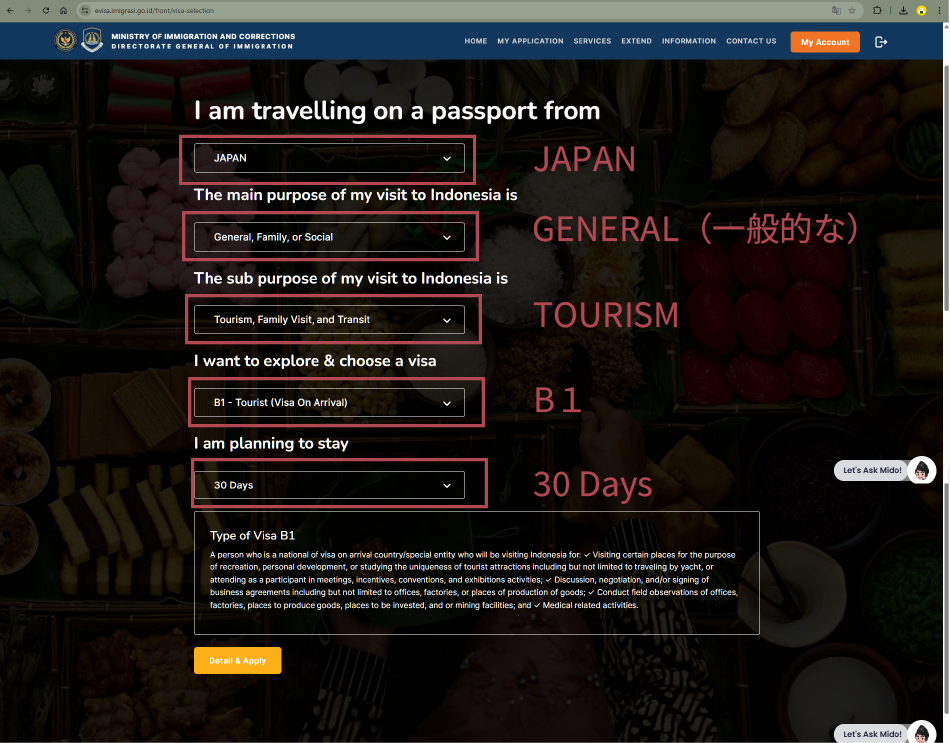950x743 pixels.
Task: Click the logout icon in the header
Action: [880, 42]
